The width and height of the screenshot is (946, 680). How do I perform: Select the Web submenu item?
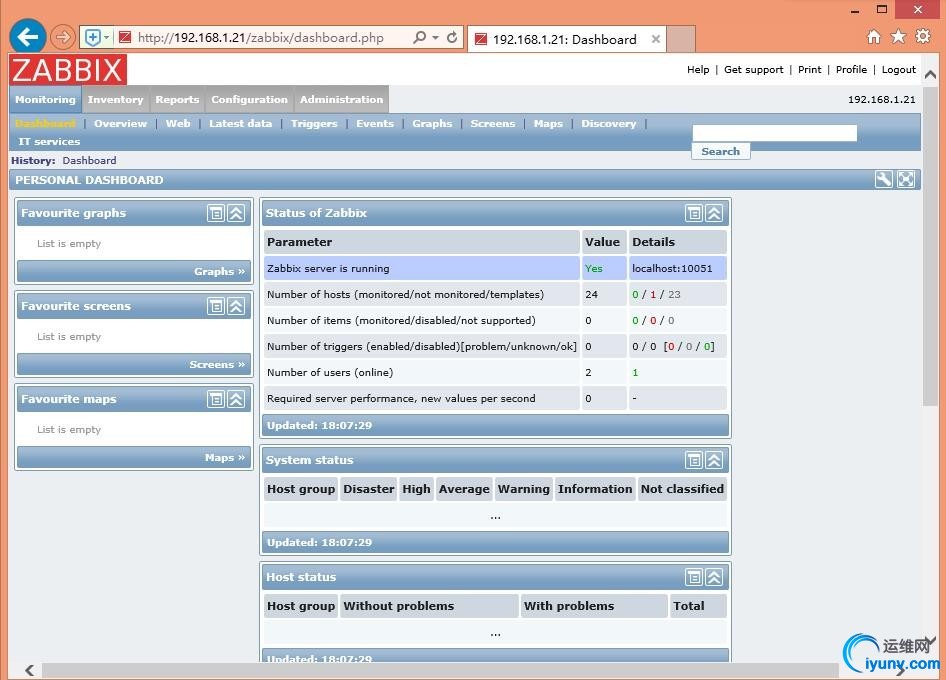(x=178, y=124)
